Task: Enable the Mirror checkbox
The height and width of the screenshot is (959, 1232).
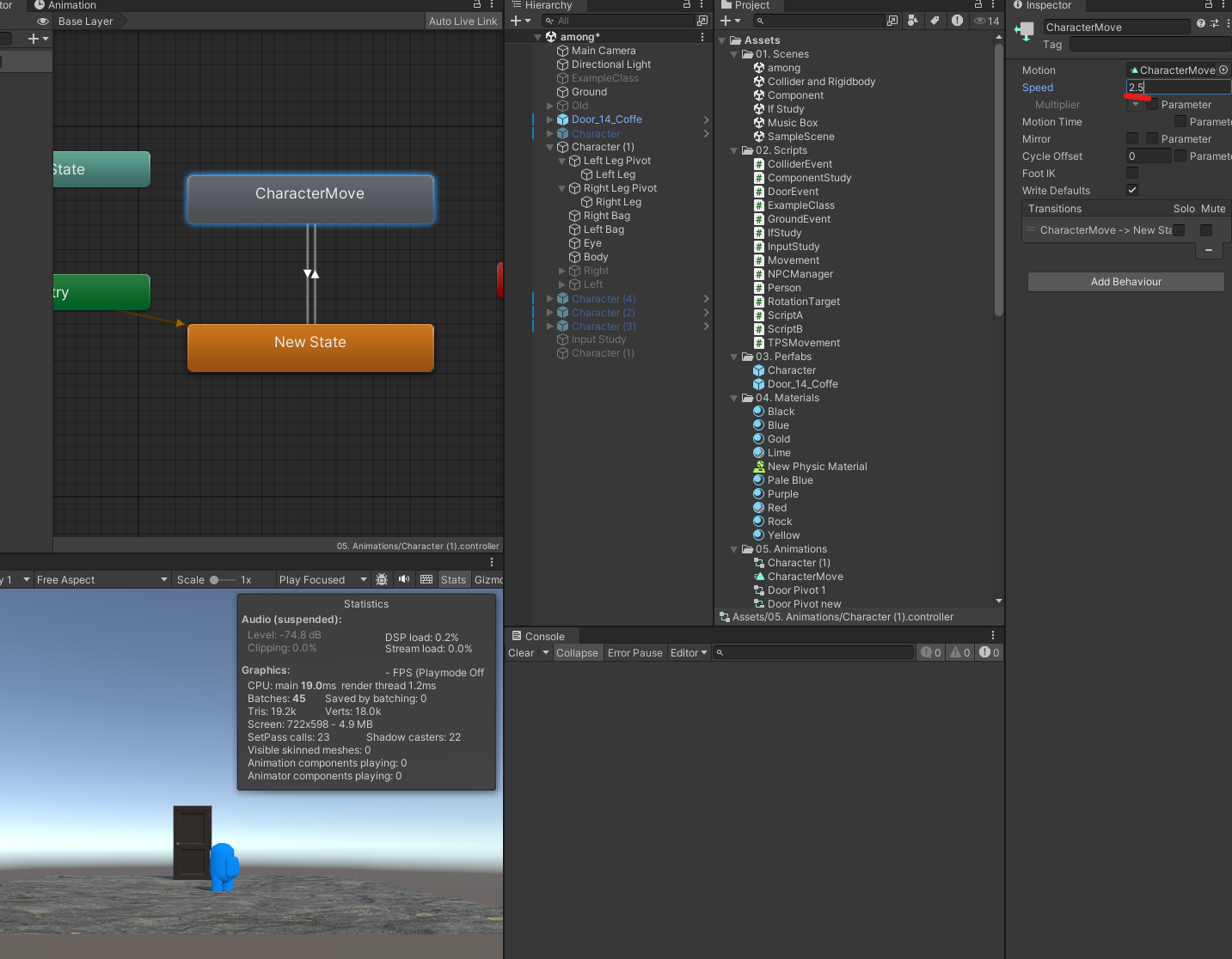Action: (x=1132, y=139)
